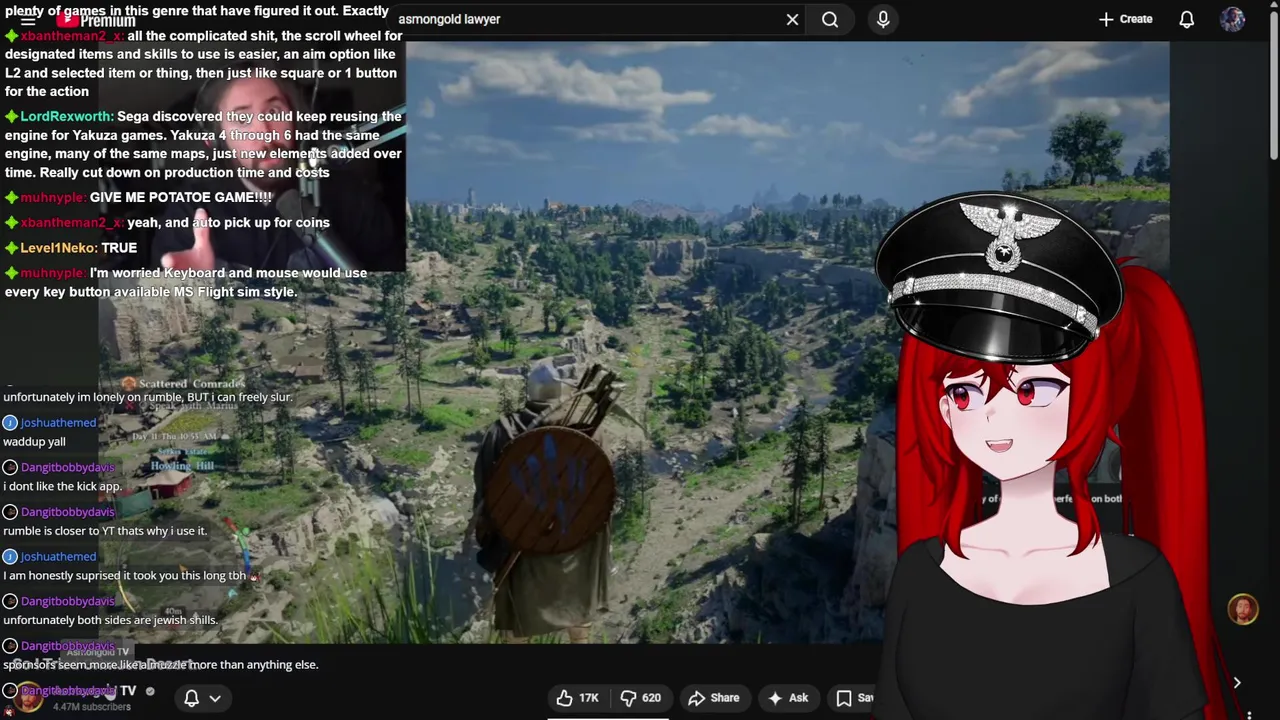Expand subscription notification chevron dropdown
The height and width of the screenshot is (720, 1280).
(215, 698)
